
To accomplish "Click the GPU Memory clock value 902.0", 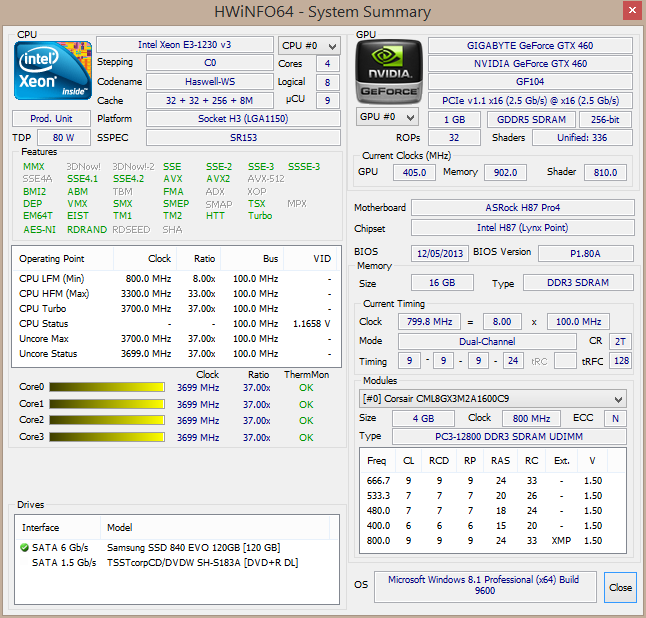I will click(x=506, y=172).
